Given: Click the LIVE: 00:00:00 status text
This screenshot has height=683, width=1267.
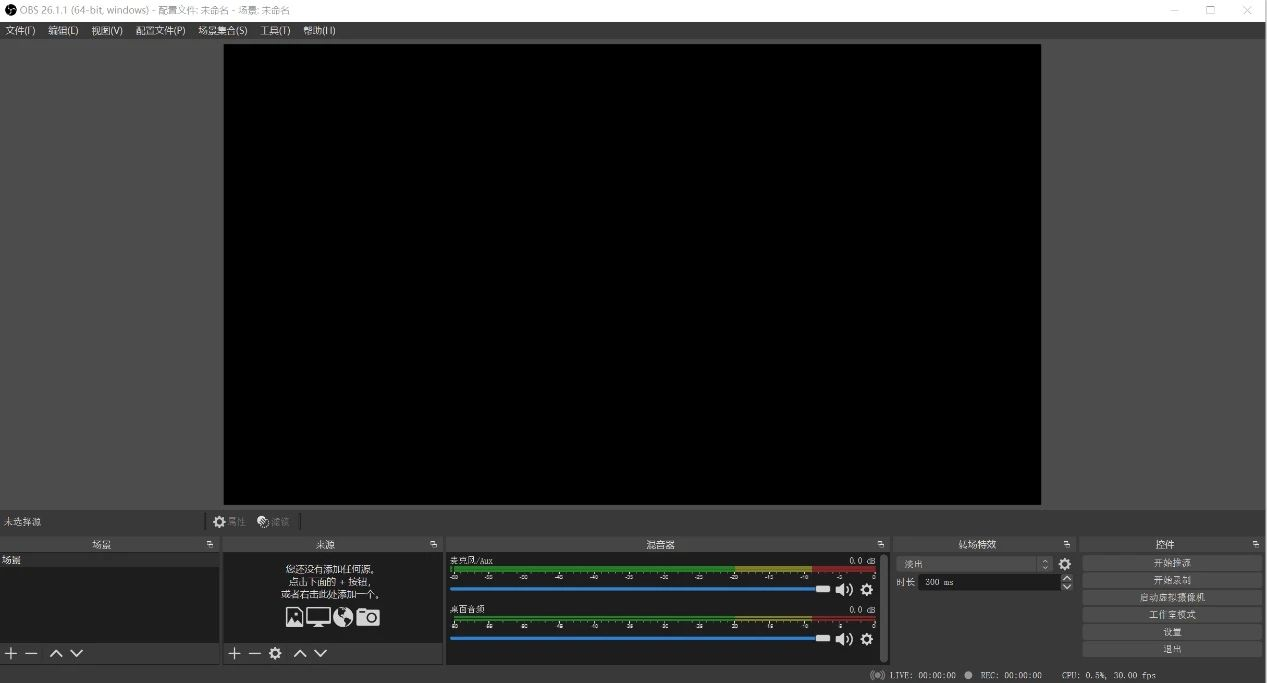Looking at the screenshot, I should (x=922, y=676).
